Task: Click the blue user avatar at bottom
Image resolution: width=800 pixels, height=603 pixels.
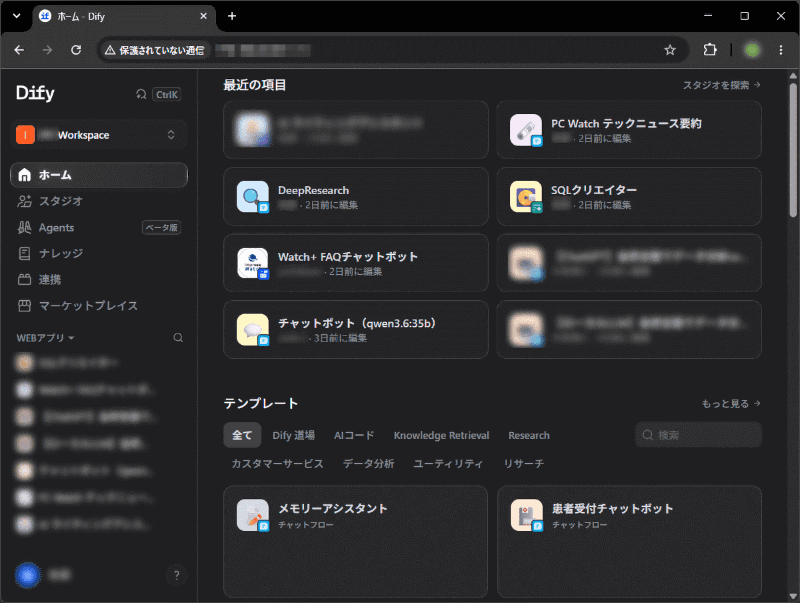Action: 28,575
